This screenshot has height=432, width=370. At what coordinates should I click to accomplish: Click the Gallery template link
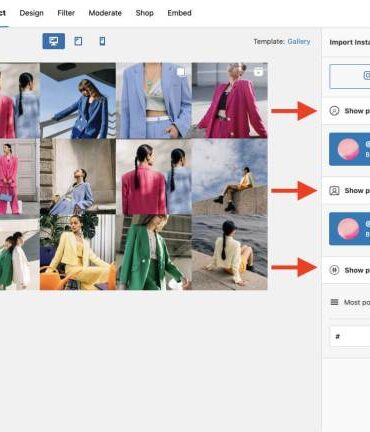[299, 42]
